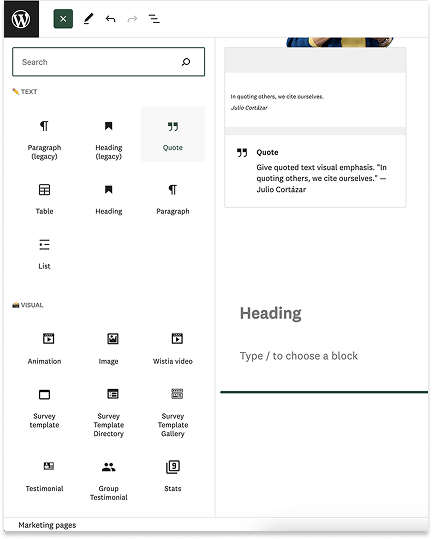Insert the Wistia video block
Viewport: 432px width, 539px height.
tap(173, 349)
